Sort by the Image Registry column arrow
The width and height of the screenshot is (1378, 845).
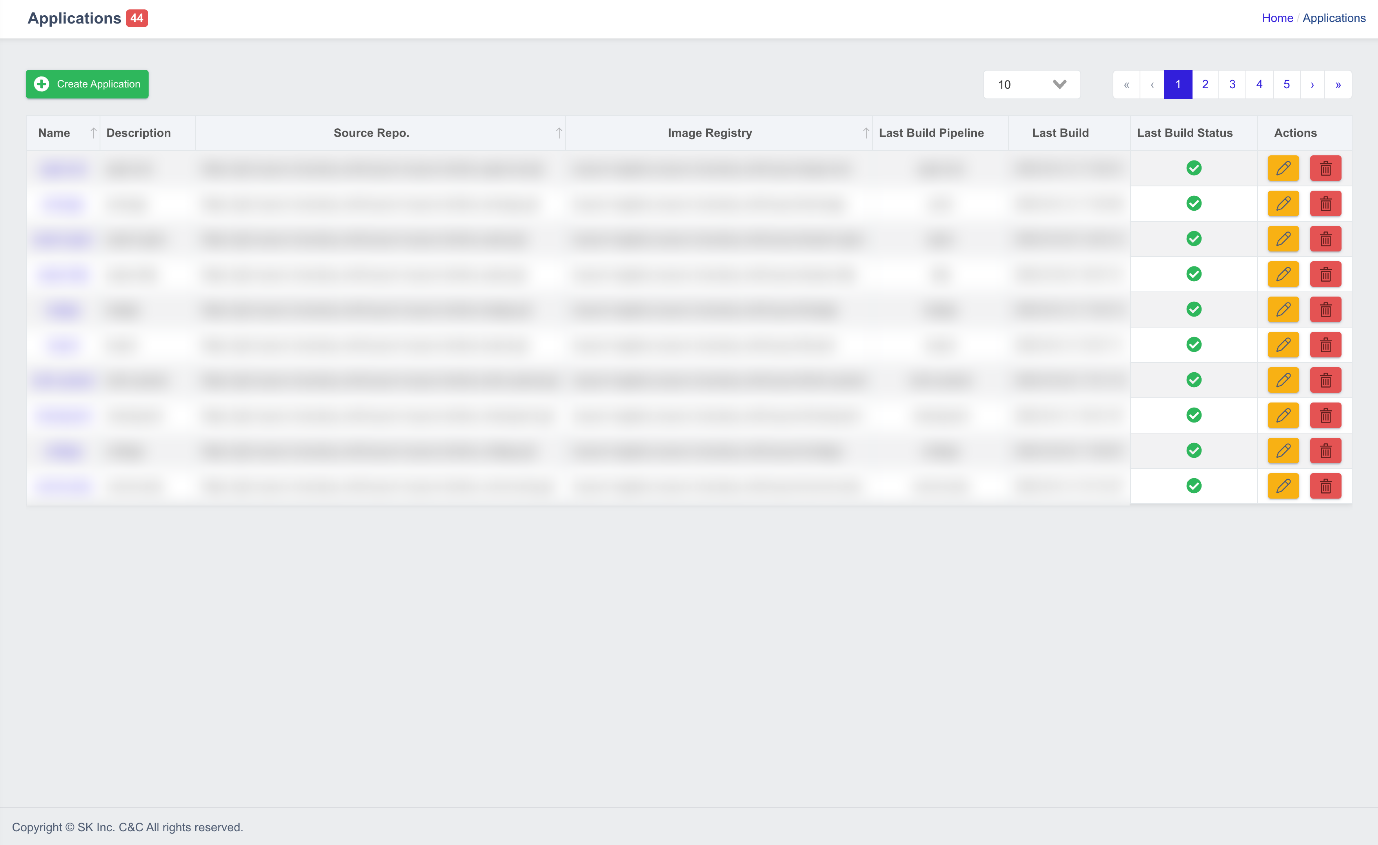point(866,133)
